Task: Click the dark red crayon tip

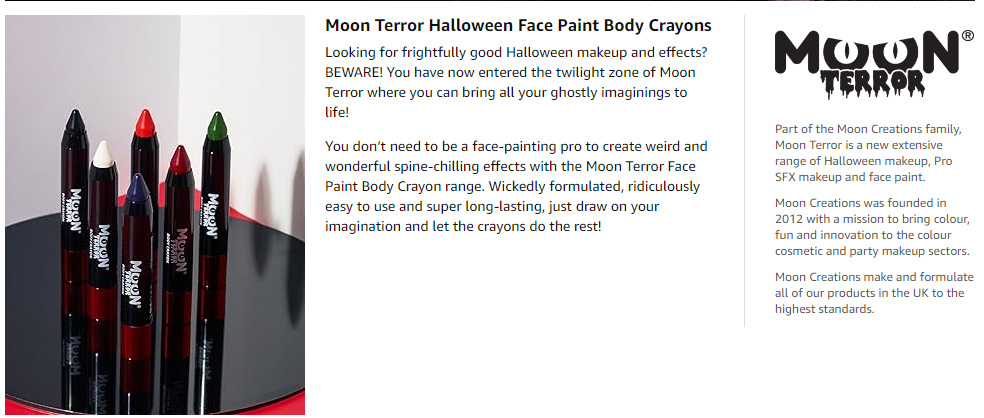Action: coord(180,159)
